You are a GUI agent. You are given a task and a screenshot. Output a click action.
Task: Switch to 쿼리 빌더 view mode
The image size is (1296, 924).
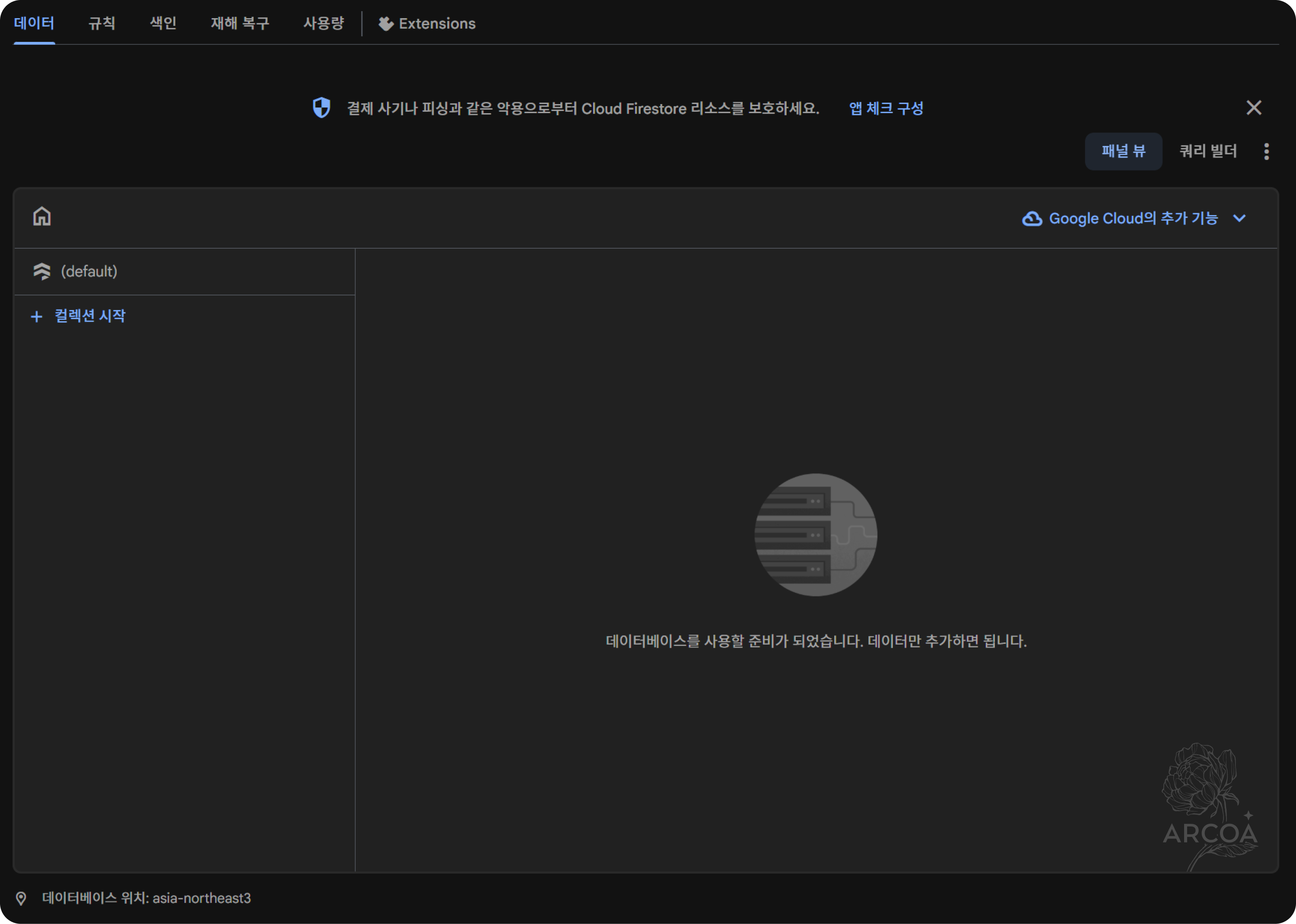(1208, 152)
